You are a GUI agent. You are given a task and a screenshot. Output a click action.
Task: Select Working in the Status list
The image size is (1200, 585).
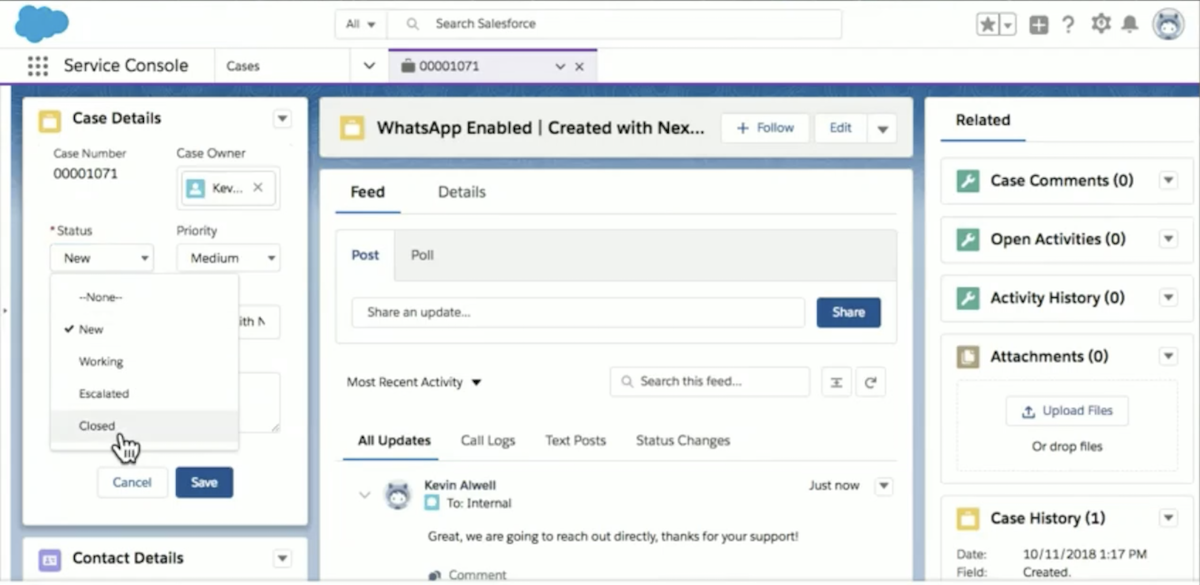(145, 361)
